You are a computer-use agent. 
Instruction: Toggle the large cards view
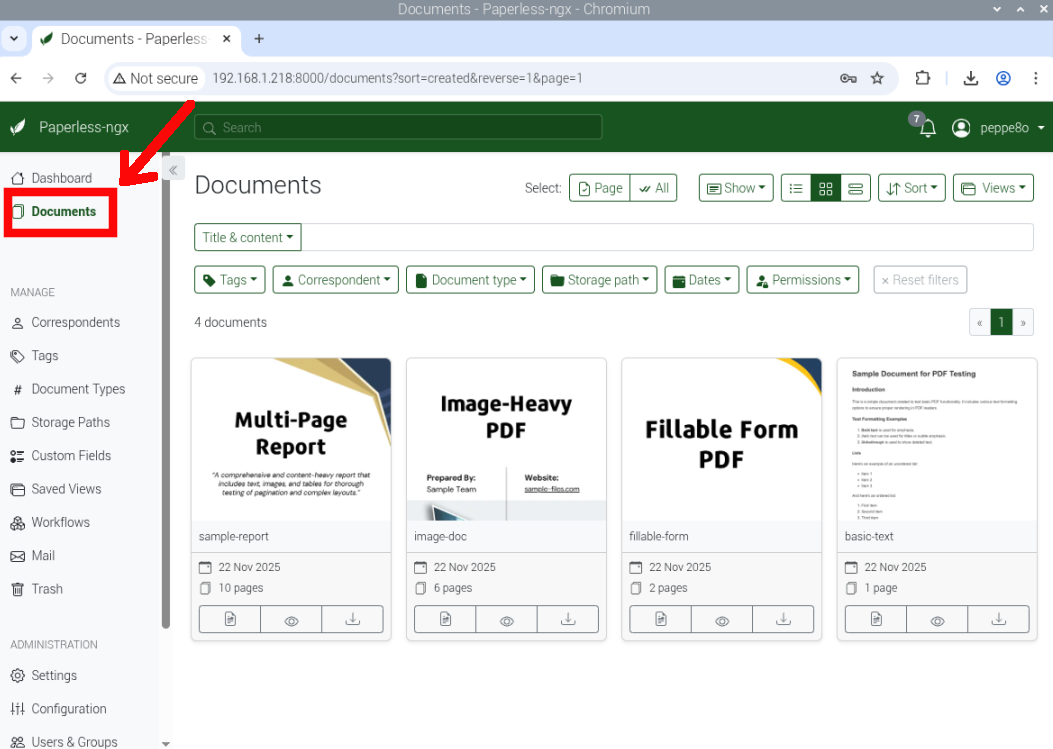[x=855, y=187]
